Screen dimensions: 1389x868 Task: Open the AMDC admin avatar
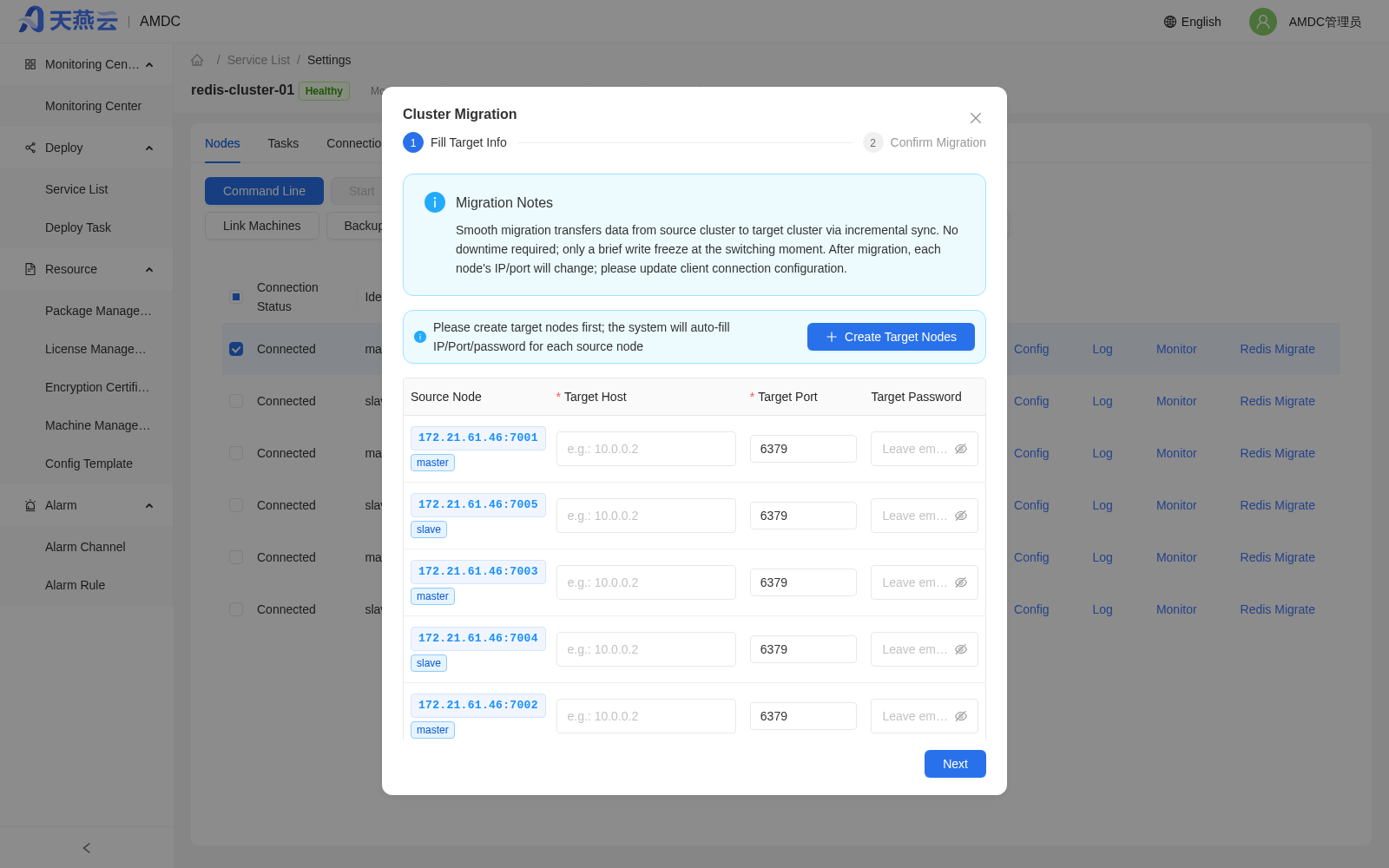tap(1263, 22)
